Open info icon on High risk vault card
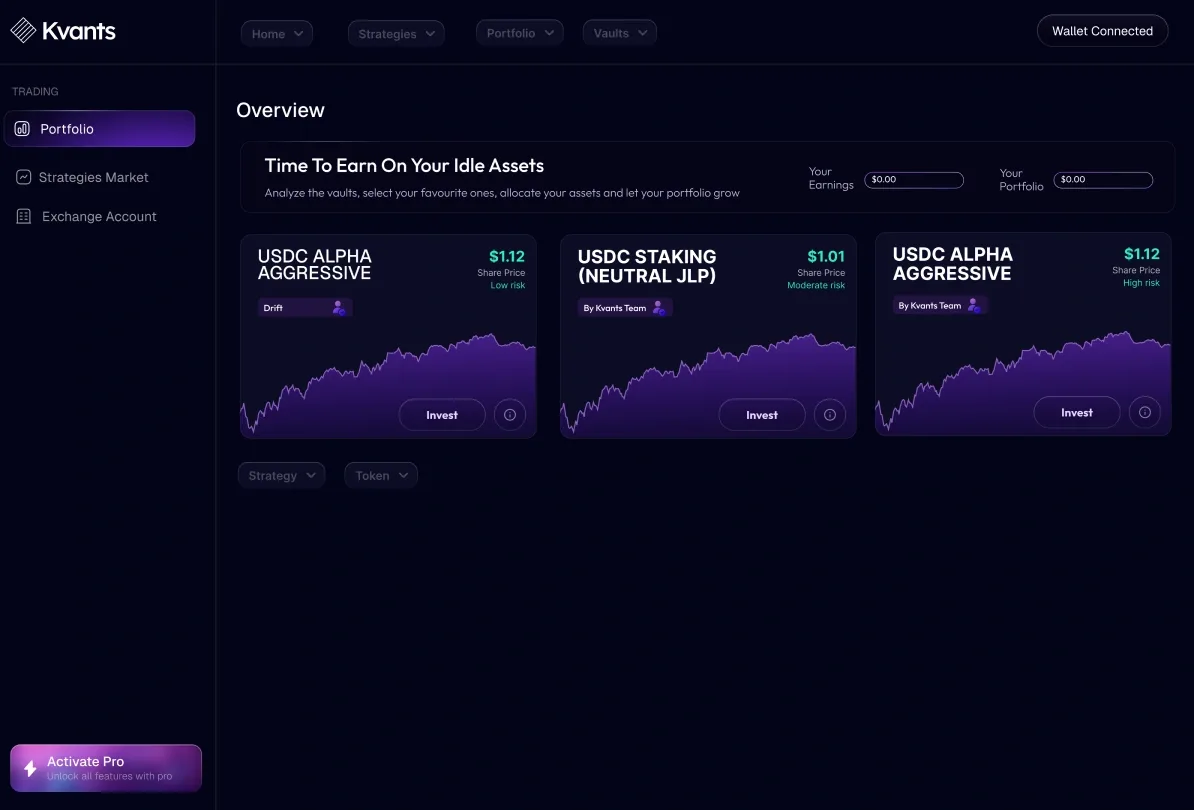 (1145, 413)
